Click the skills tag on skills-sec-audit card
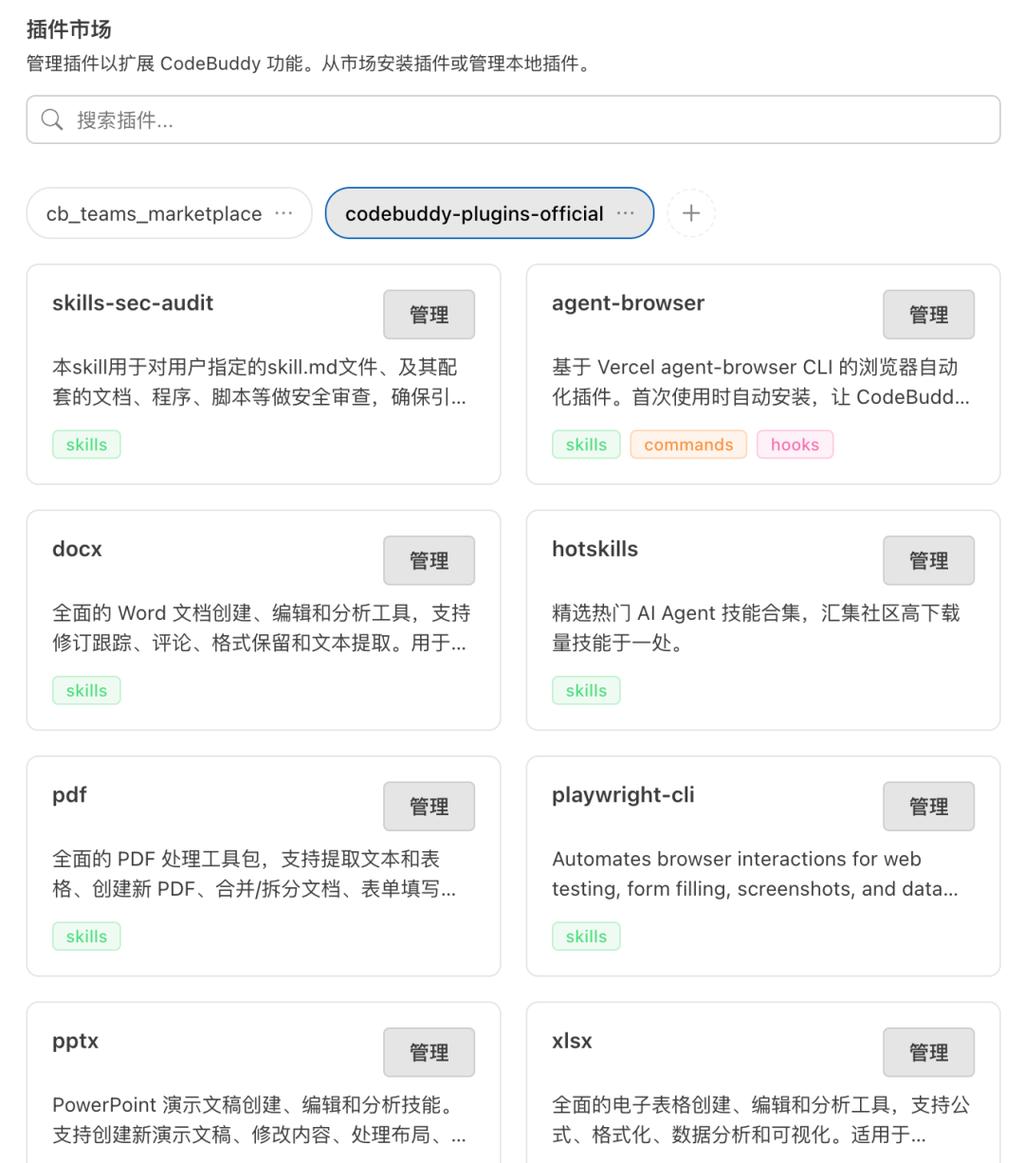This screenshot has width=1024, height=1163. [x=86, y=444]
